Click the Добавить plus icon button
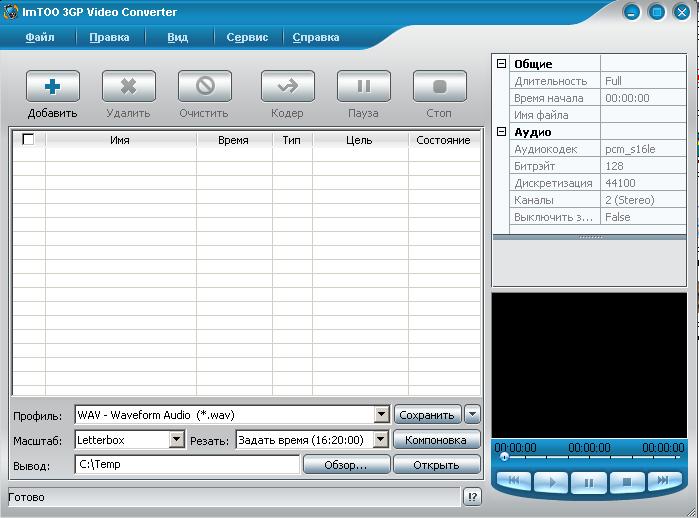699x518 pixels. (53, 86)
